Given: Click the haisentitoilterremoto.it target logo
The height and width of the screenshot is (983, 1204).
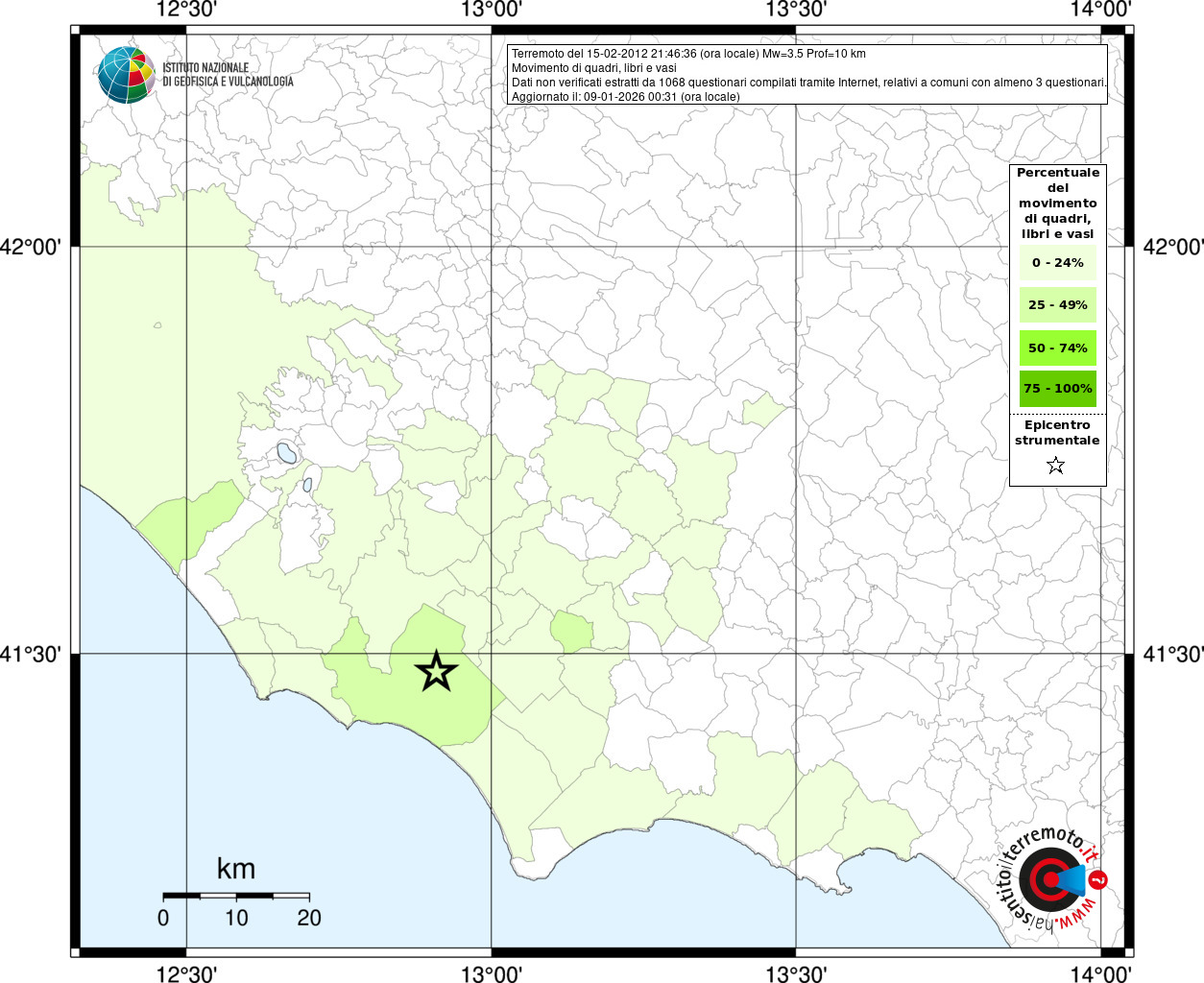Looking at the screenshot, I should pos(1050,879).
